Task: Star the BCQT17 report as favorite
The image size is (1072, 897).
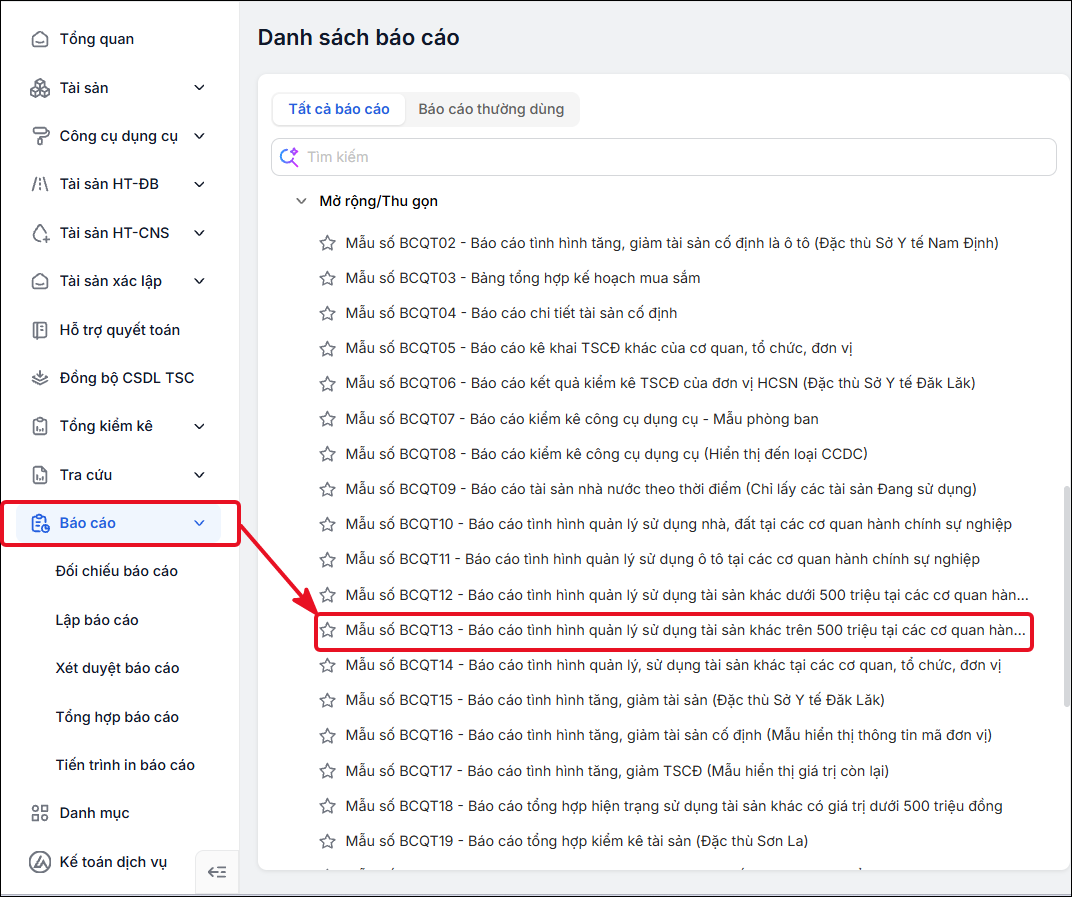Action: tap(327, 771)
